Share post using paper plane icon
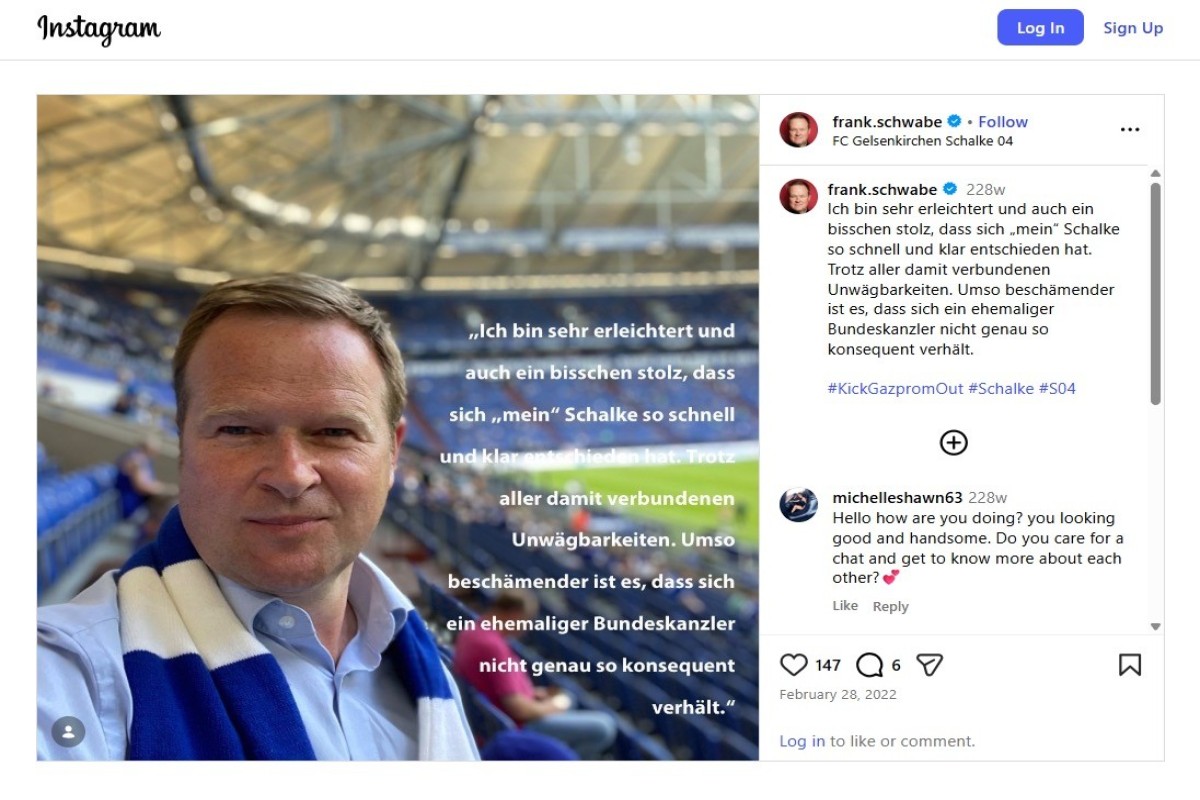 pos(930,665)
